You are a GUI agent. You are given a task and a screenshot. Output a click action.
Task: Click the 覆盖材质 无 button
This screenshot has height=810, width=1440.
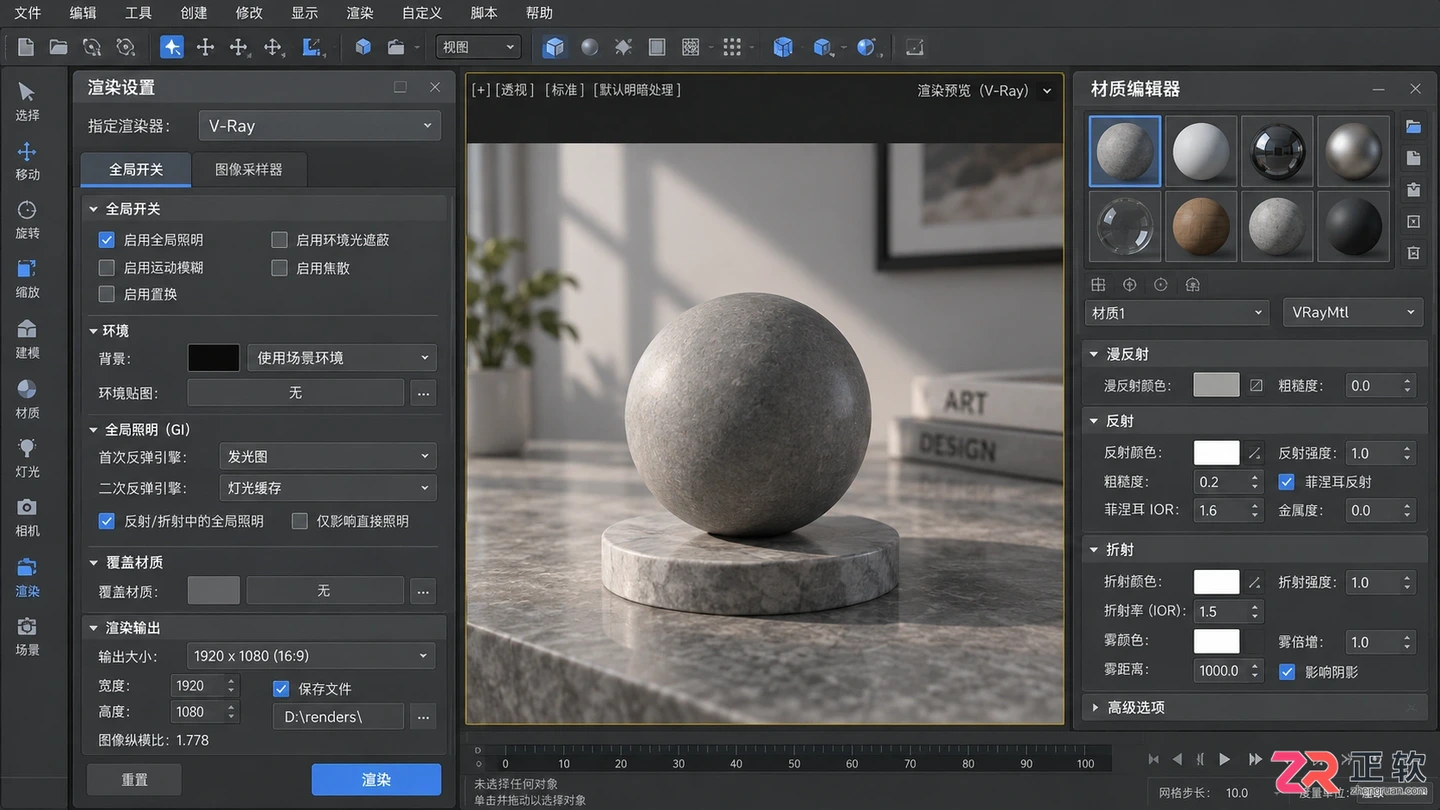pyautogui.click(x=324, y=591)
